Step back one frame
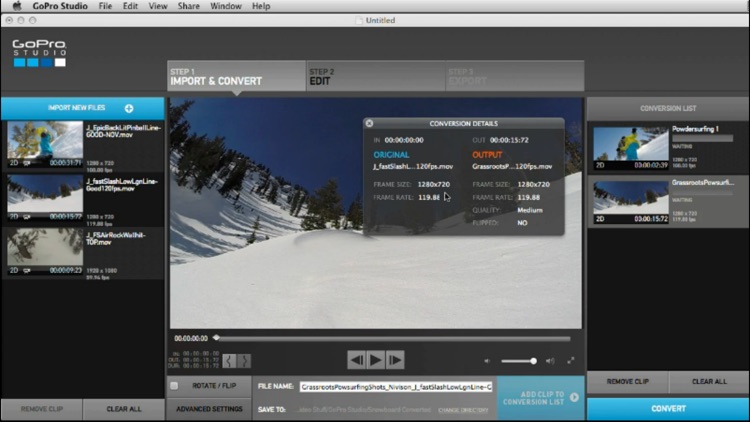Screen dimensions: 750x422 click(356, 360)
